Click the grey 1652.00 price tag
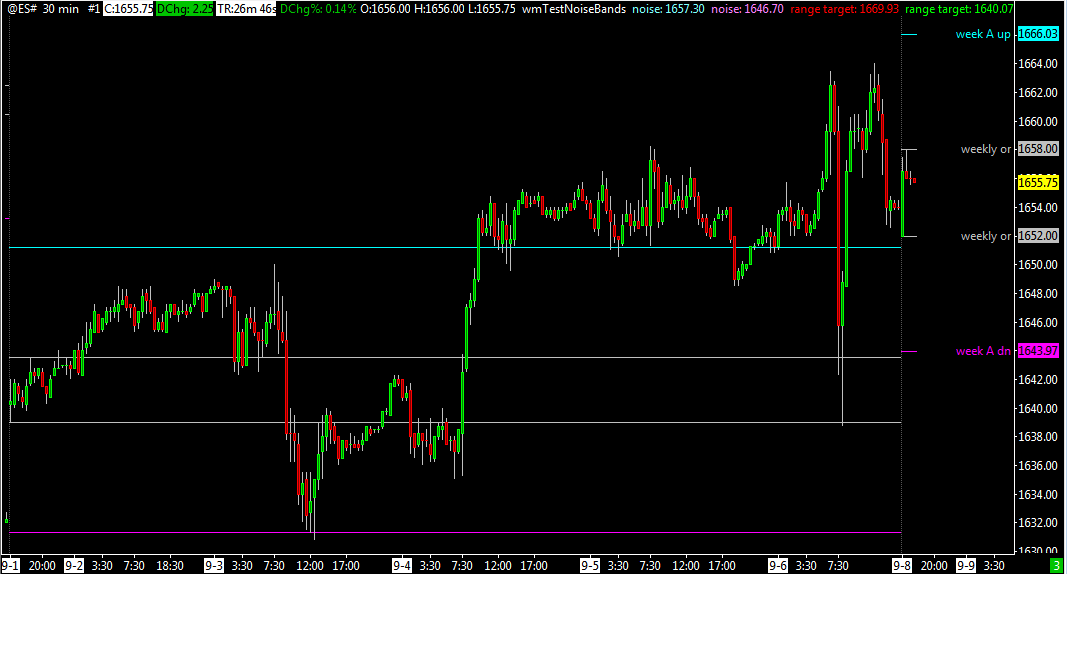This screenshot has width=1067, height=646. pyautogui.click(x=1038, y=236)
